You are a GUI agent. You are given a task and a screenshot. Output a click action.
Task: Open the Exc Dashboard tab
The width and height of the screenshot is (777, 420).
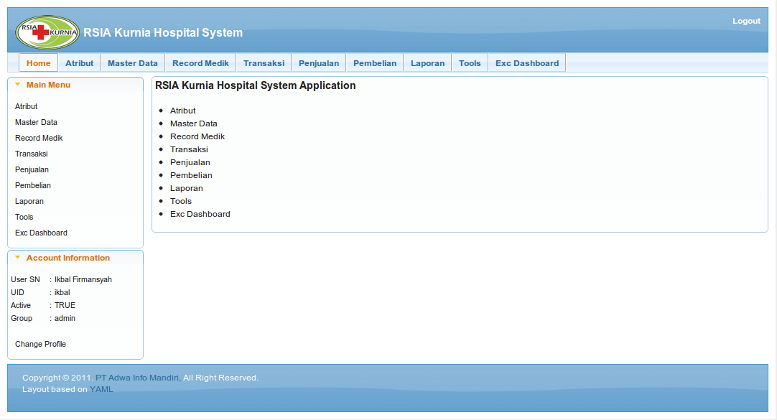coord(527,63)
